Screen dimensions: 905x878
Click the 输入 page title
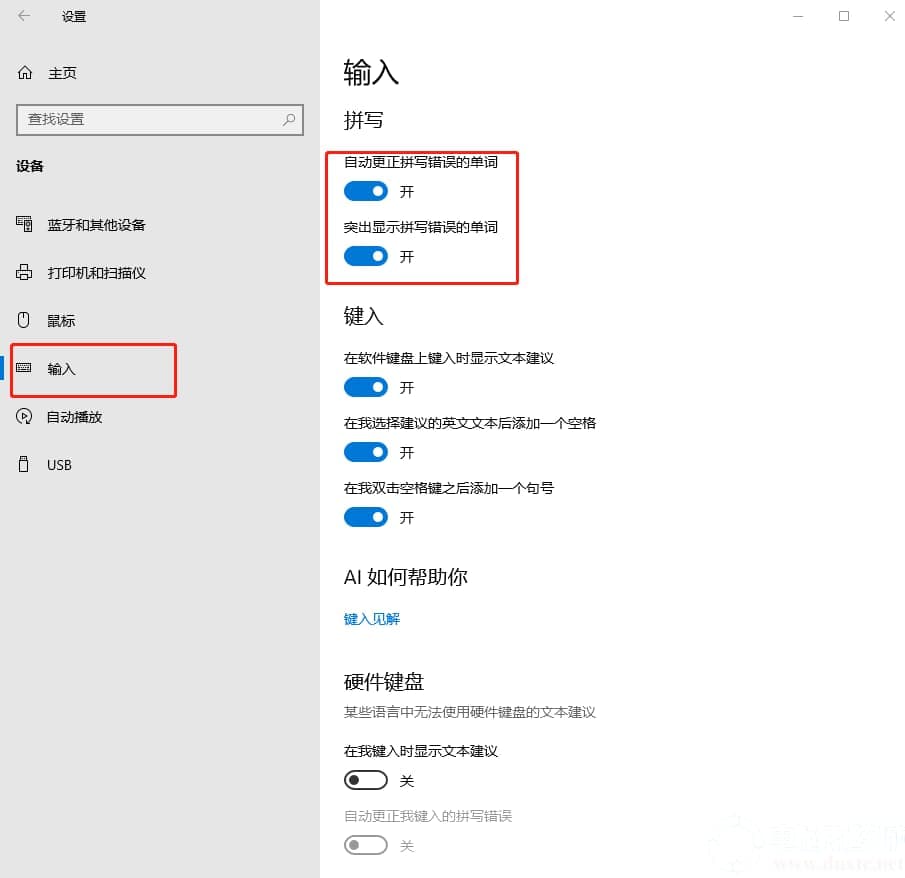pos(371,73)
